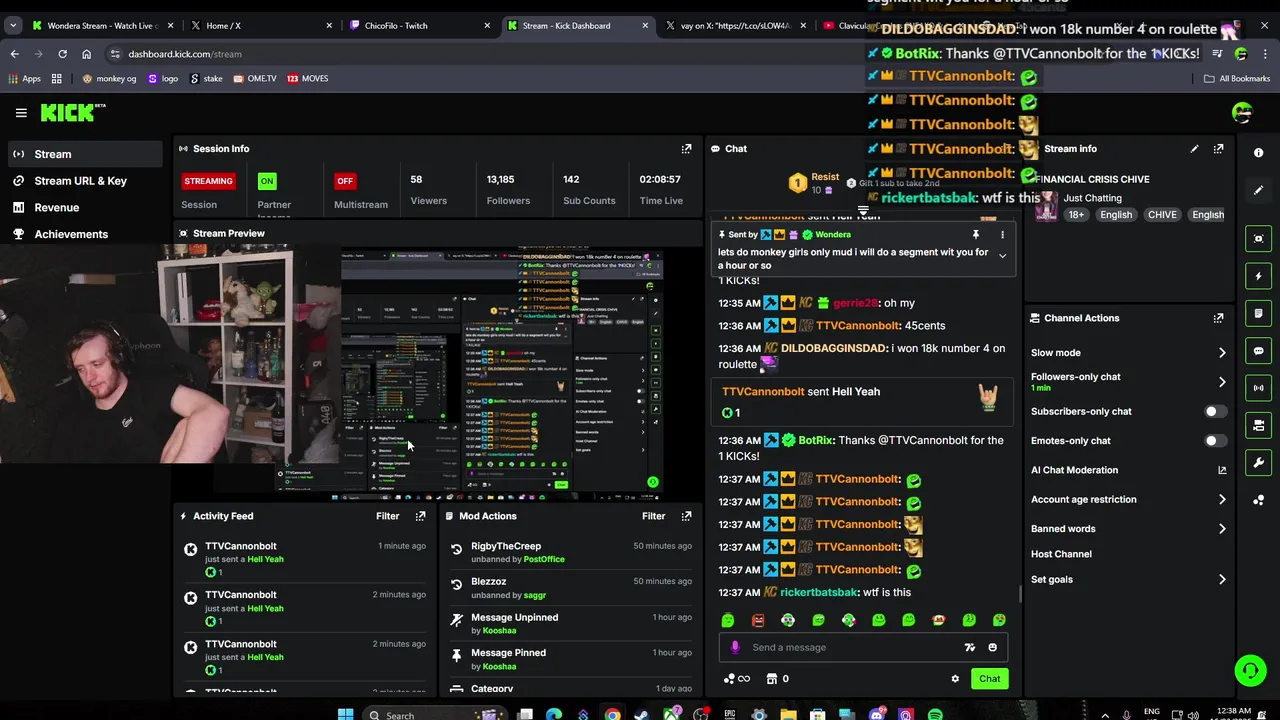Image resolution: width=1280 pixels, height=720 pixels.
Task: Send message with green Chat button
Action: coord(989,679)
